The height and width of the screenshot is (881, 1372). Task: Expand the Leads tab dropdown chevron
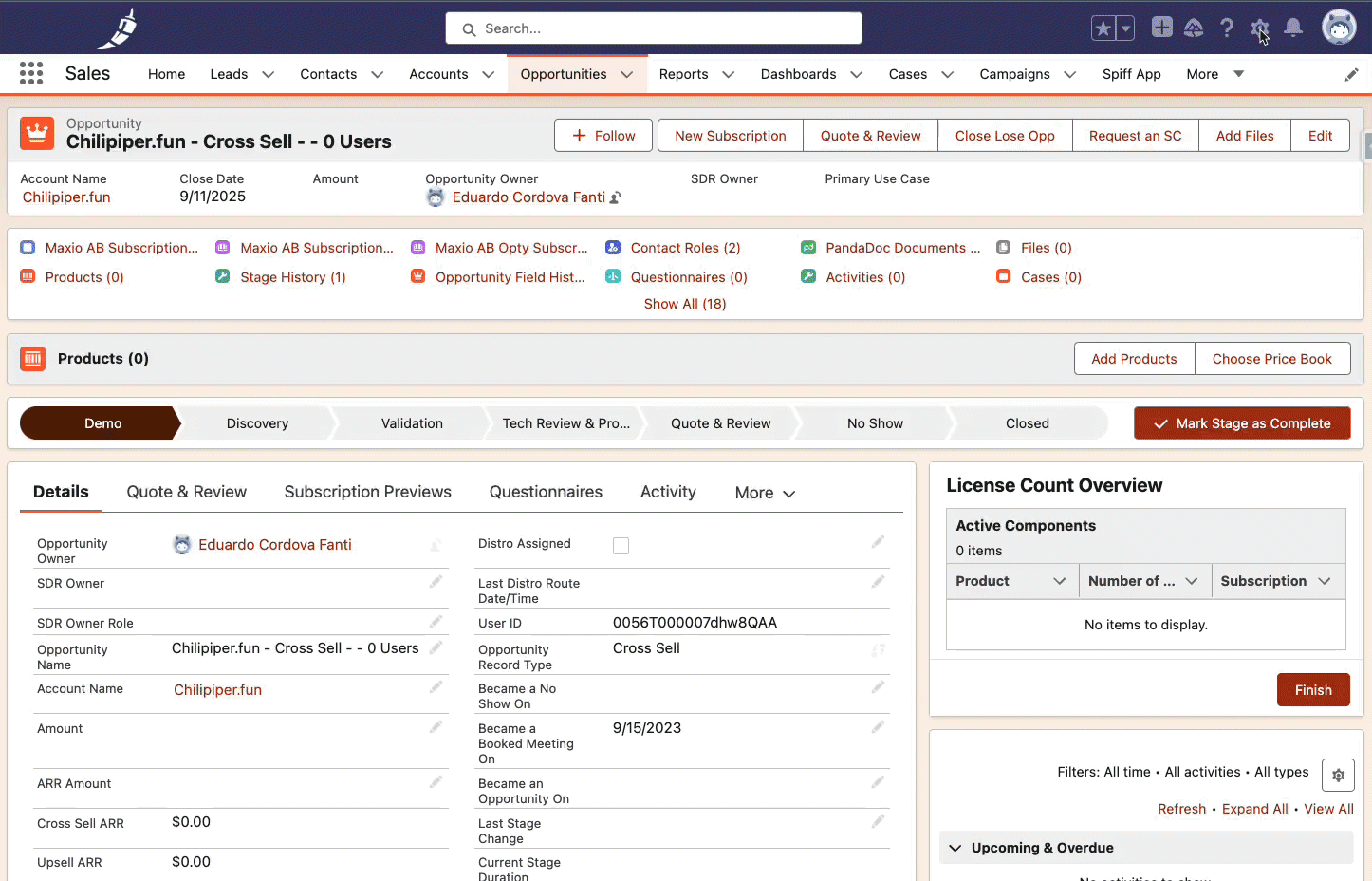[x=269, y=74]
